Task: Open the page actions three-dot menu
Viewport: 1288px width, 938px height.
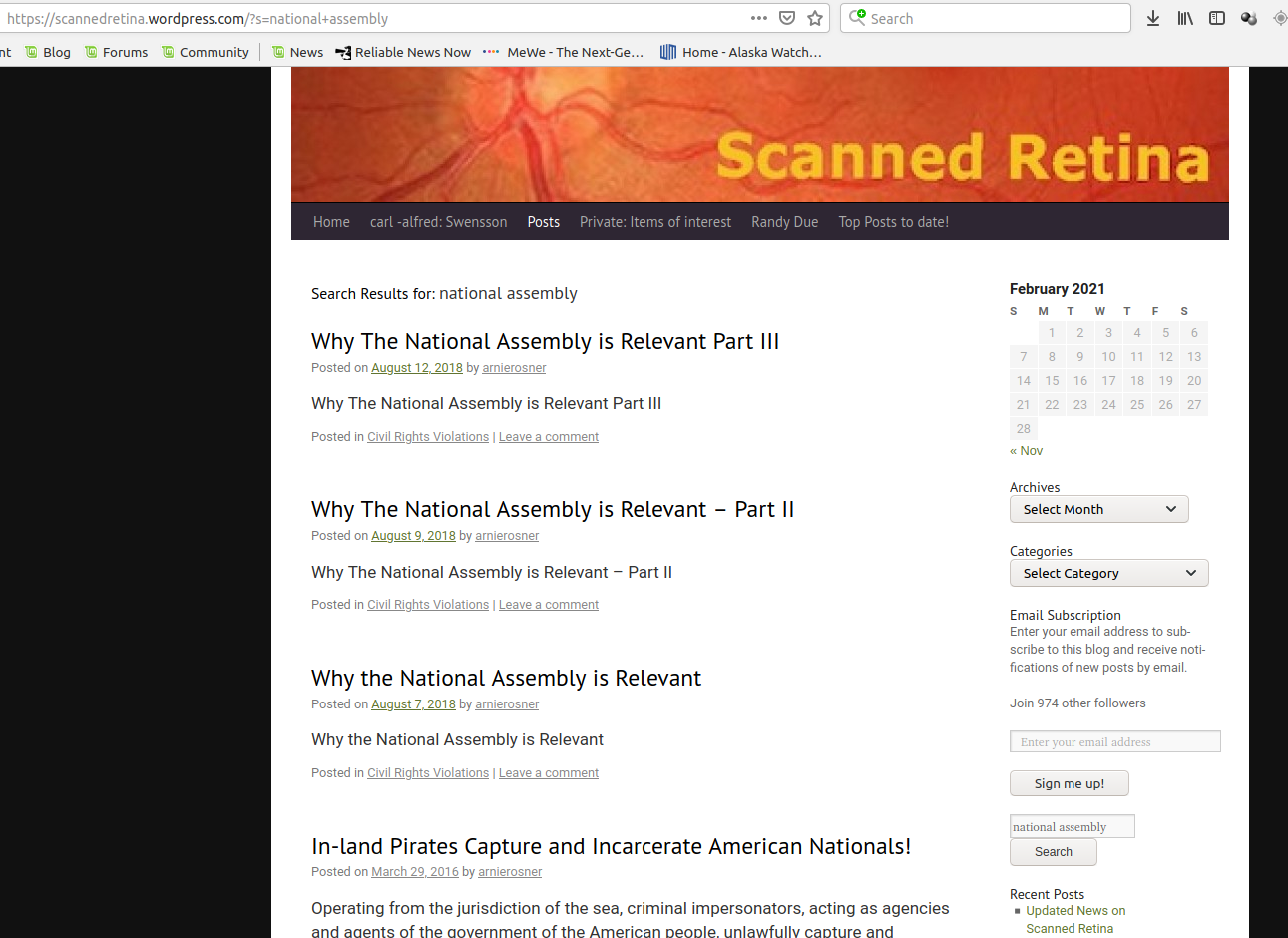Action: 759,18
